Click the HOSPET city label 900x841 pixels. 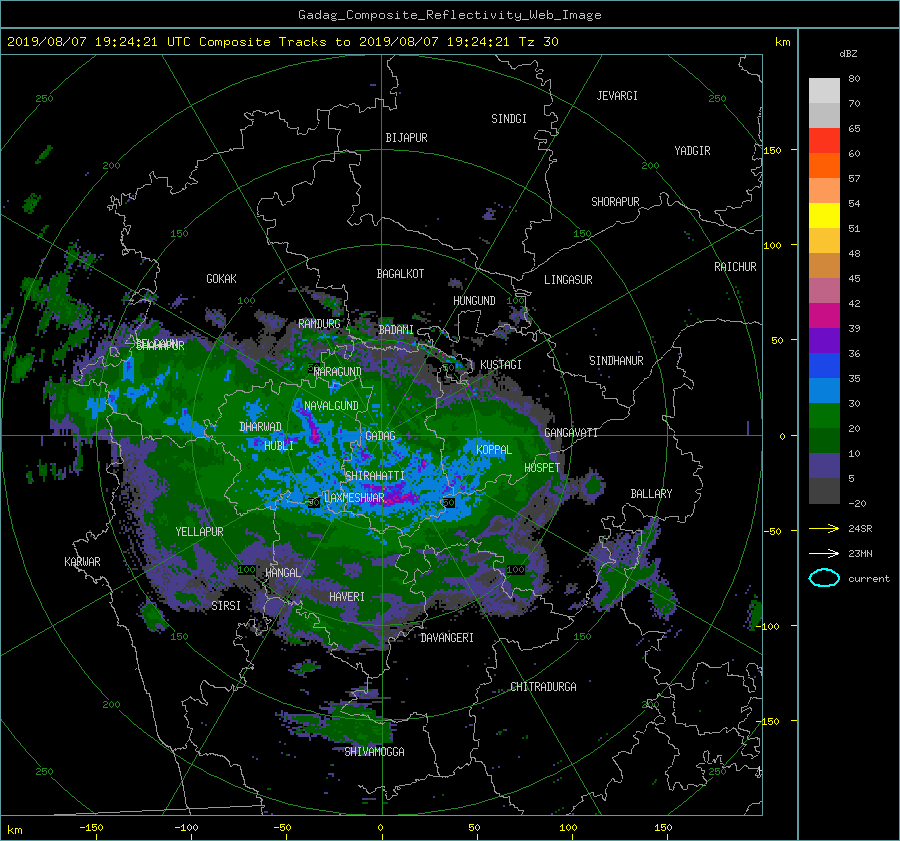[542, 468]
